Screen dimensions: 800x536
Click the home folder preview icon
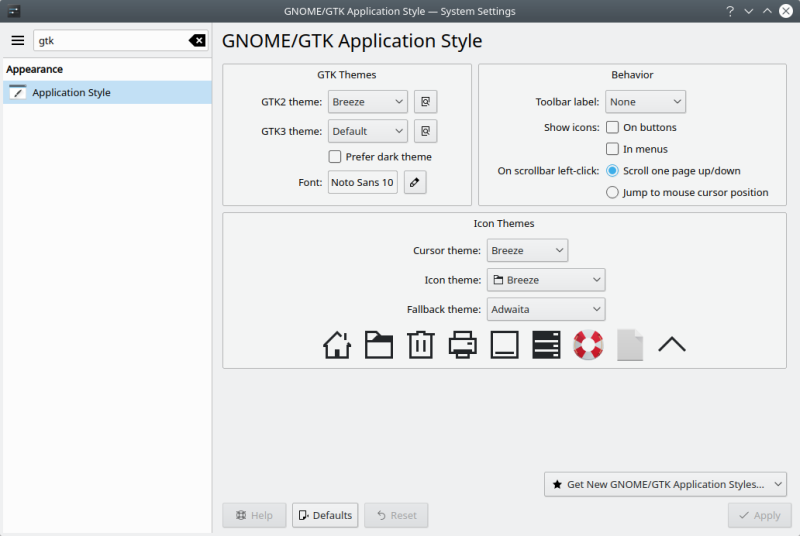[337, 345]
